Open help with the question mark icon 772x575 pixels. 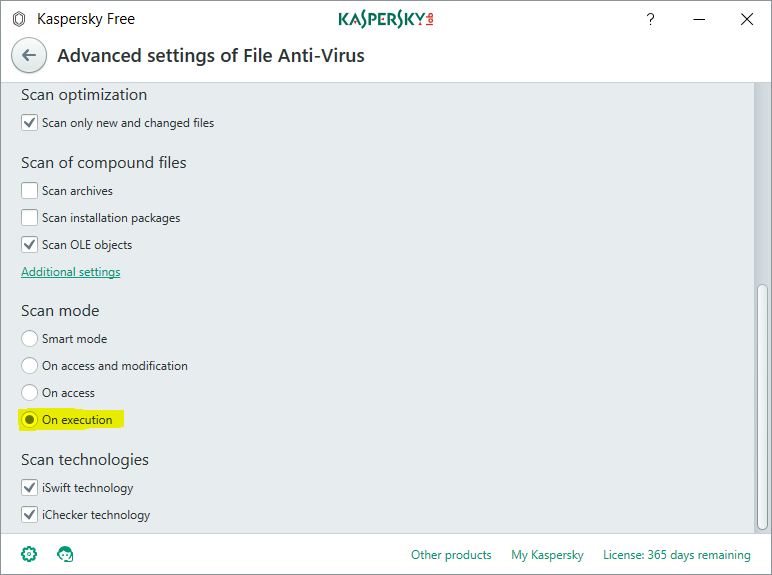[x=650, y=19]
